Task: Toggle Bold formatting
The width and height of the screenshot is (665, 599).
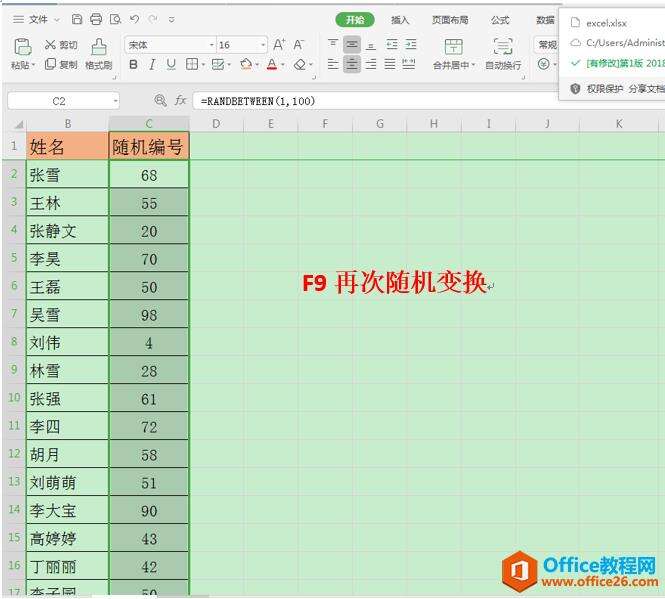Action: (133, 64)
